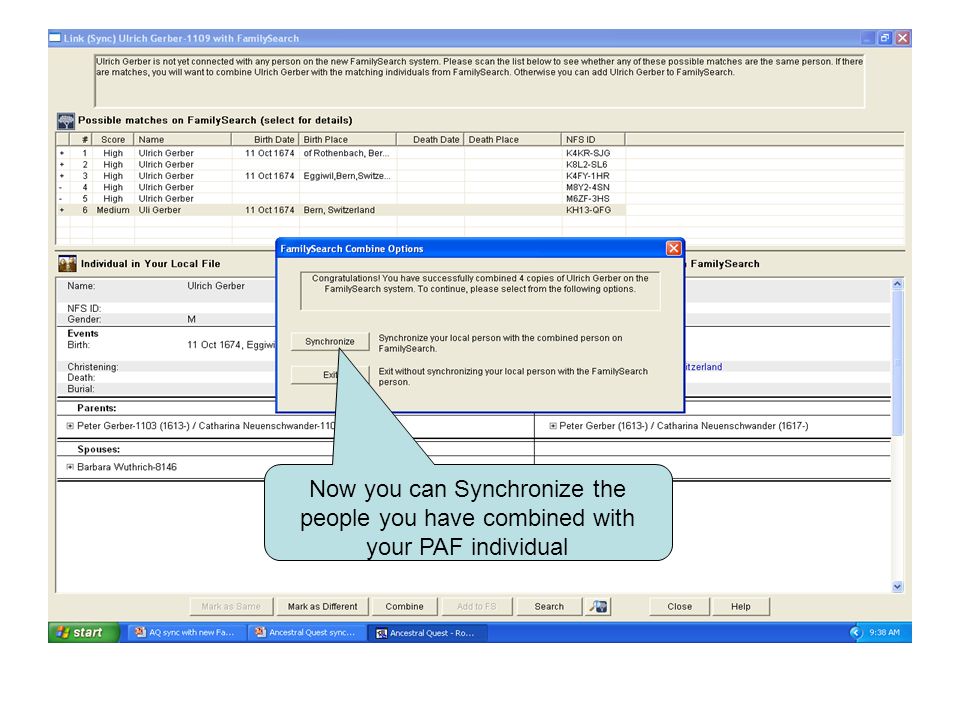Expand Peter Gerber-1103 parents in local file
Image resolution: width=960 pixels, height=720 pixels.
[70, 426]
